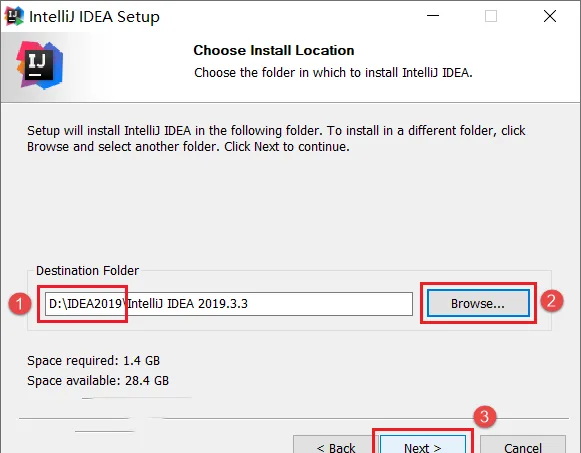Click the IntelliJ IDEA title bar icon
This screenshot has height=453, width=581.
tap(14, 16)
